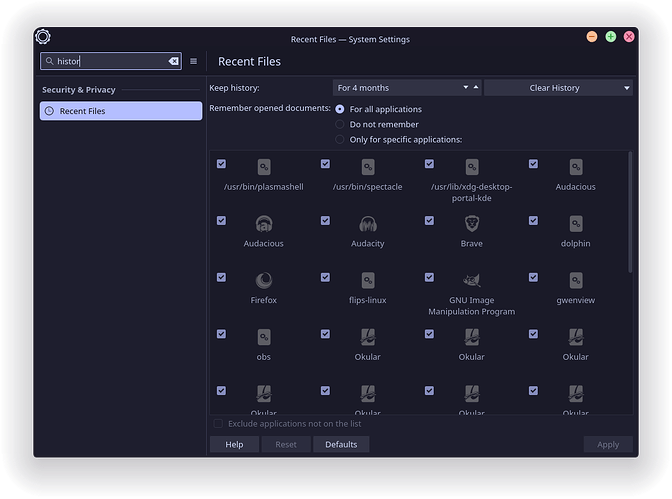Image resolution: width=672 pixels, height=499 pixels.
Task: Click the Firefox application icon
Action: pyautogui.click(x=264, y=280)
